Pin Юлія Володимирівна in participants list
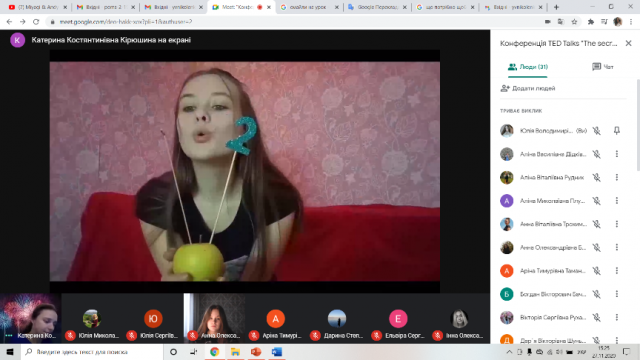Screen dimensions: 640x360 617,131
